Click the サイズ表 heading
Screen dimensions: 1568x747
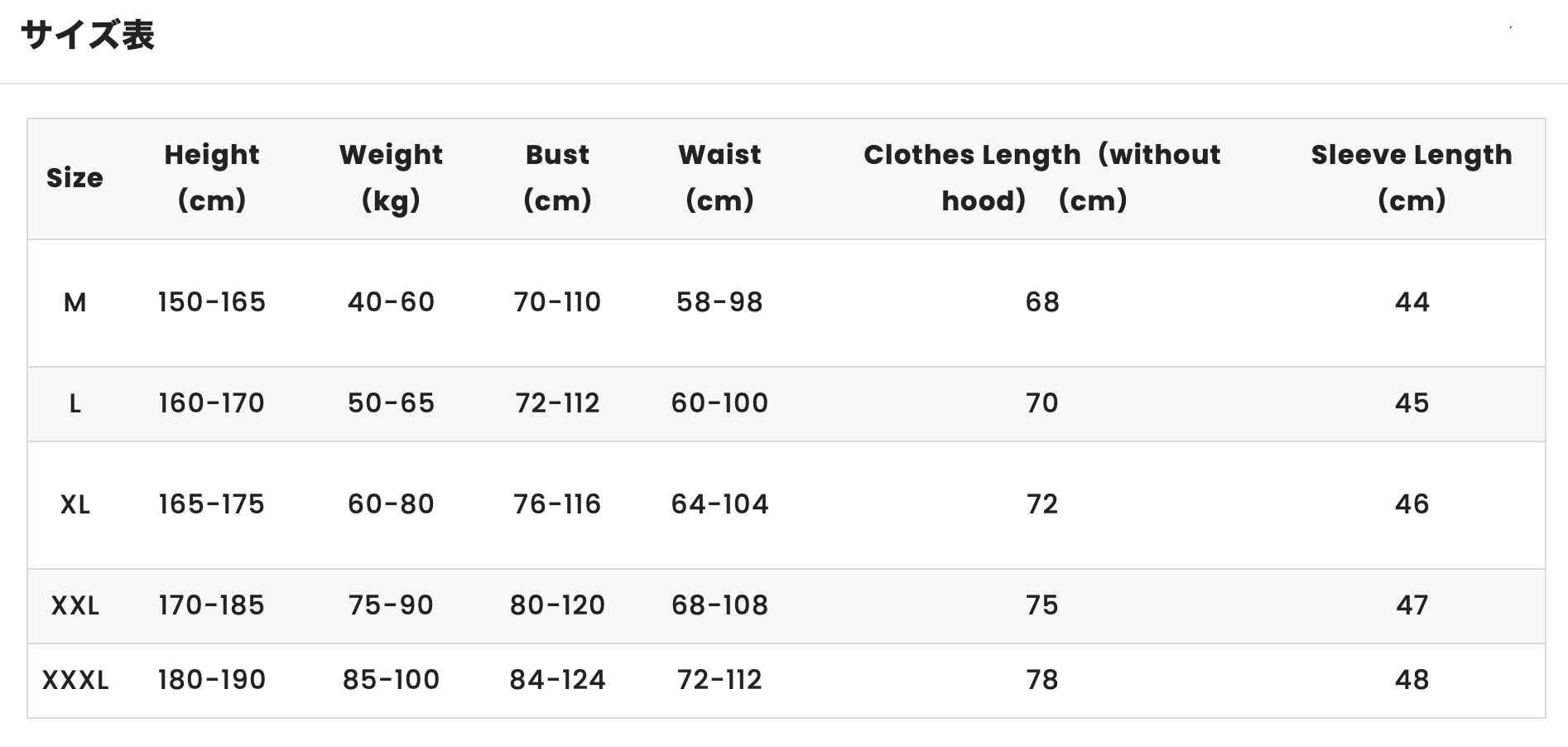(88, 36)
